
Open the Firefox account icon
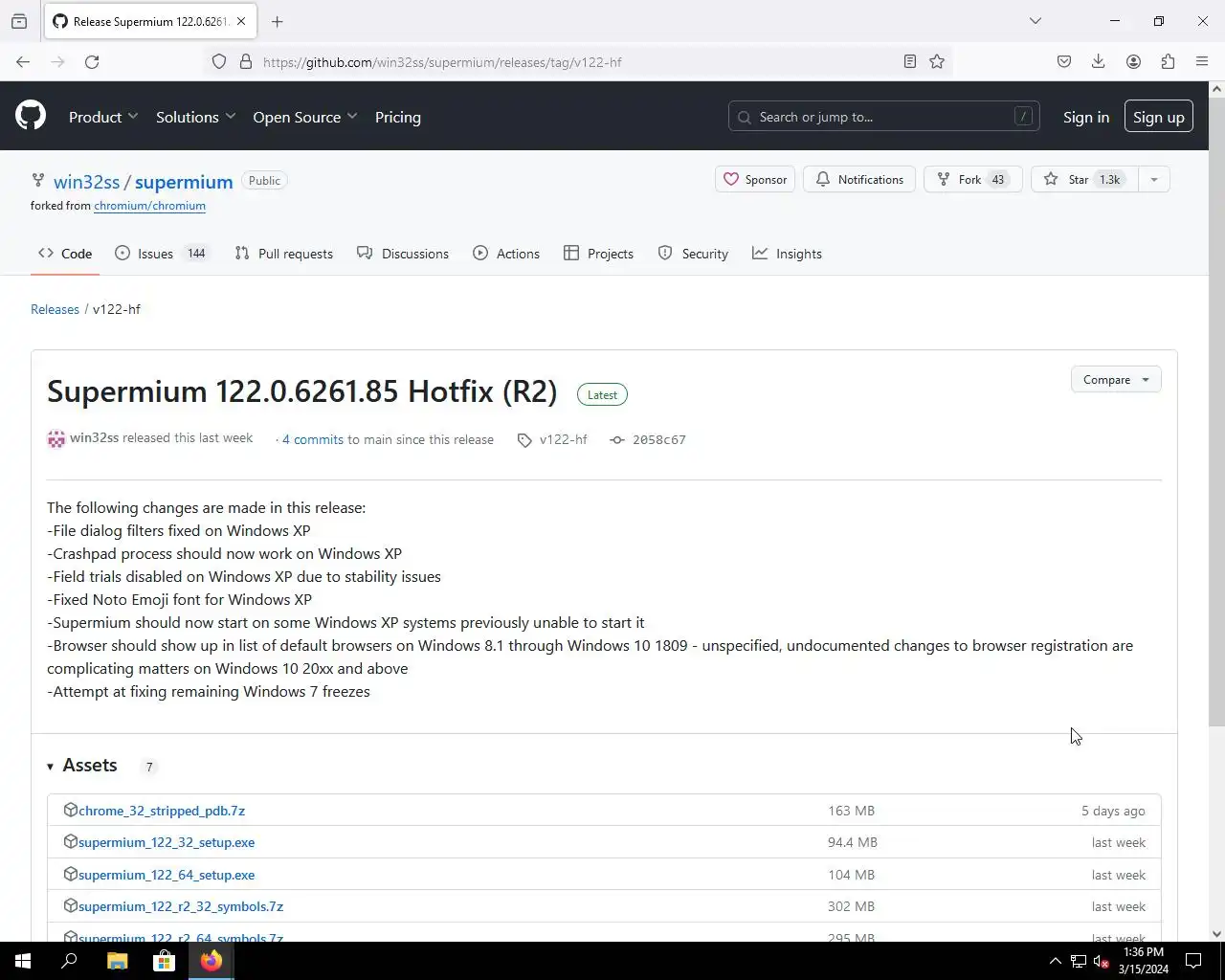1133,61
